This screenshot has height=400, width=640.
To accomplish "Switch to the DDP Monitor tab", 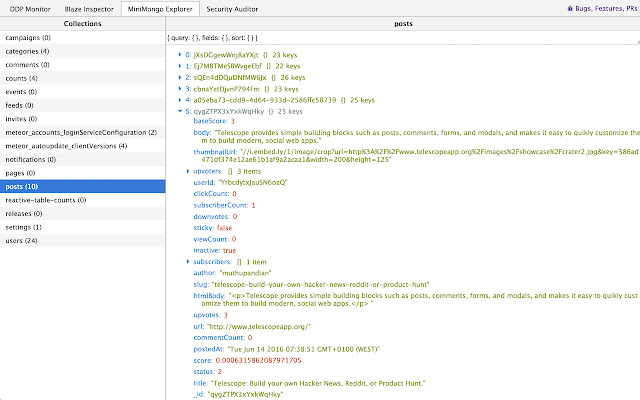I will pyautogui.click(x=29, y=8).
